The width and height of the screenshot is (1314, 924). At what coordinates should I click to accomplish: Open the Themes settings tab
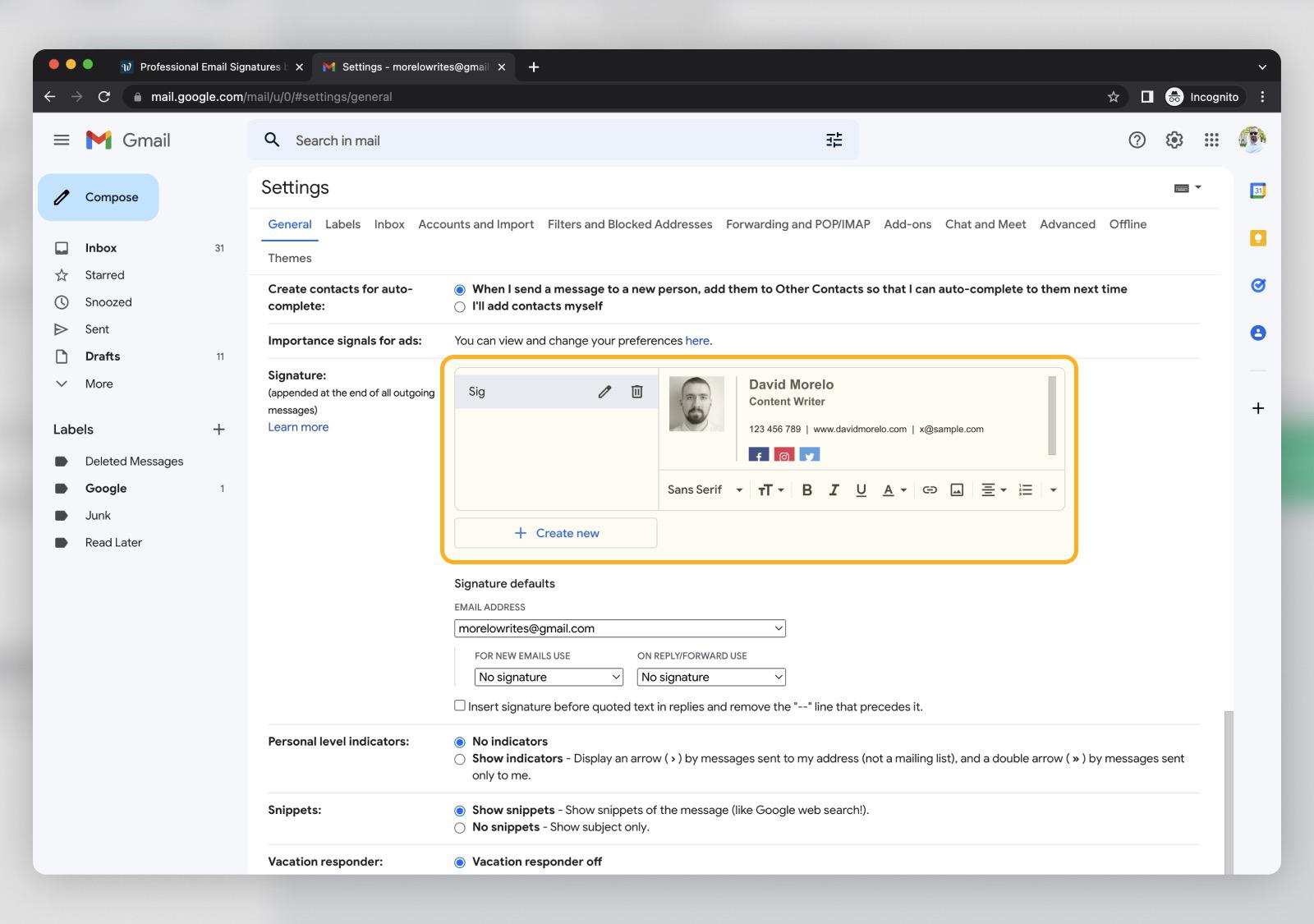tap(289, 257)
